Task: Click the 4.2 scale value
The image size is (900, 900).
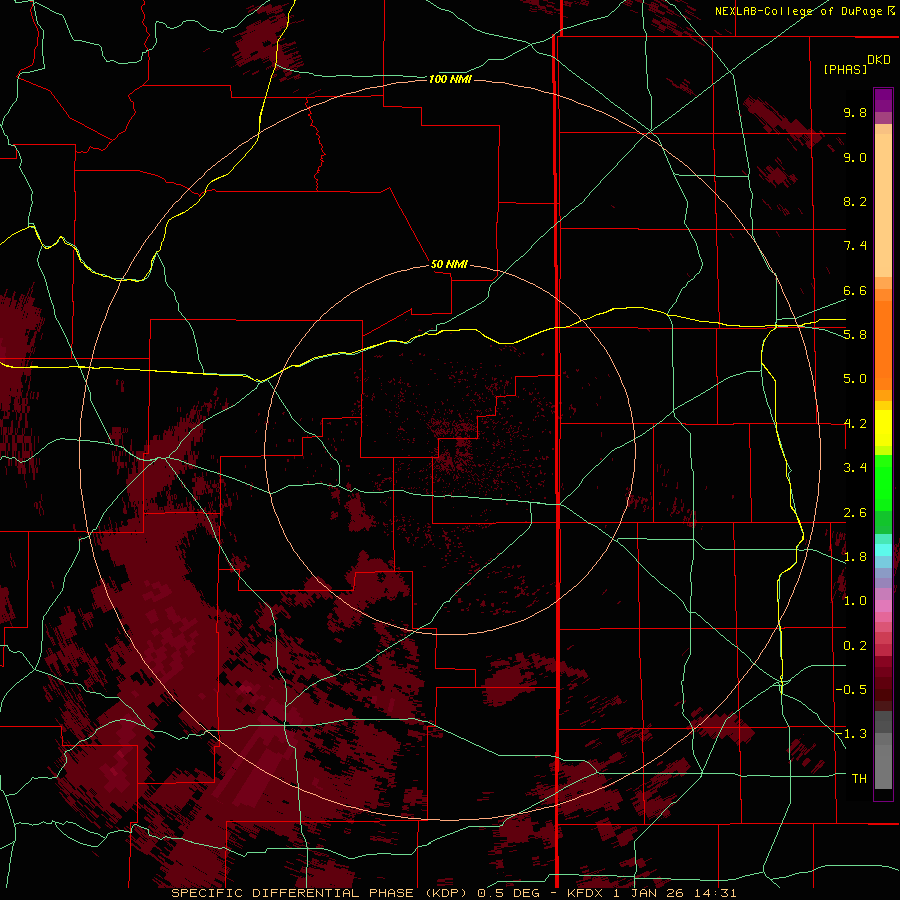Action: (x=855, y=424)
